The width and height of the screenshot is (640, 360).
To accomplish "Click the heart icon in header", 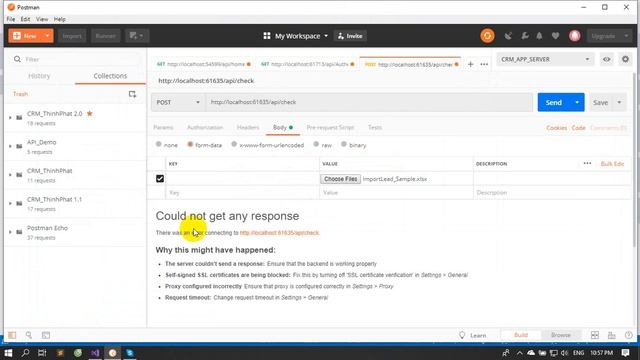I will click(556, 36).
